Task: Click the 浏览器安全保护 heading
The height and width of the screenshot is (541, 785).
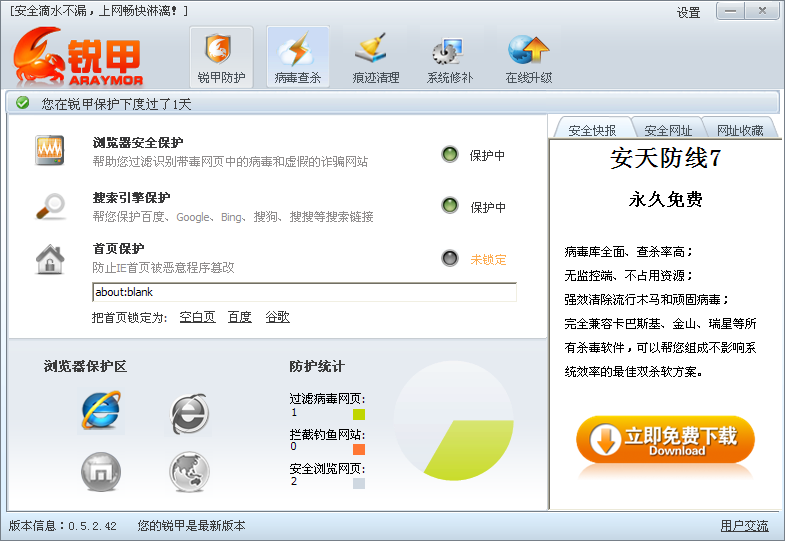Action: 138,143
